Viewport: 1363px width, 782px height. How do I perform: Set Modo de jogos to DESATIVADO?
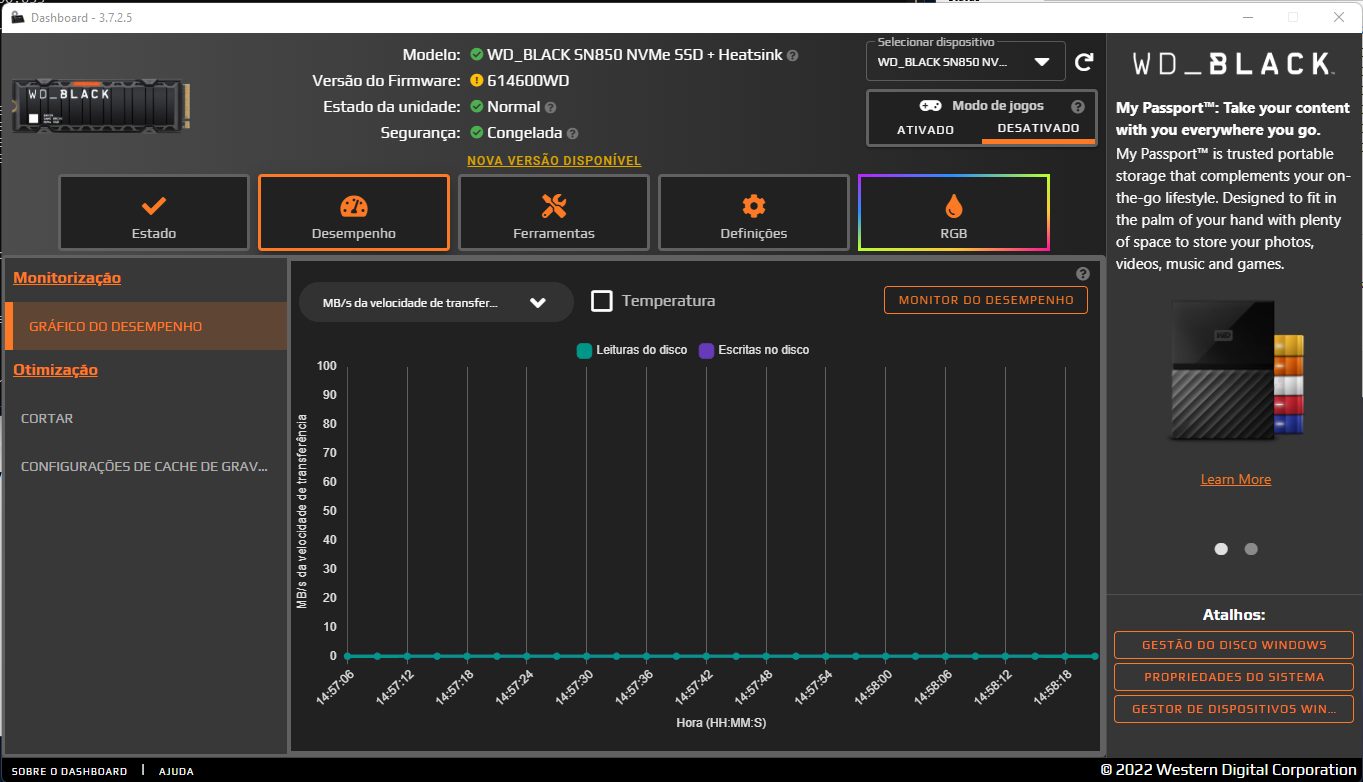pyautogui.click(x=1038, y=129)
